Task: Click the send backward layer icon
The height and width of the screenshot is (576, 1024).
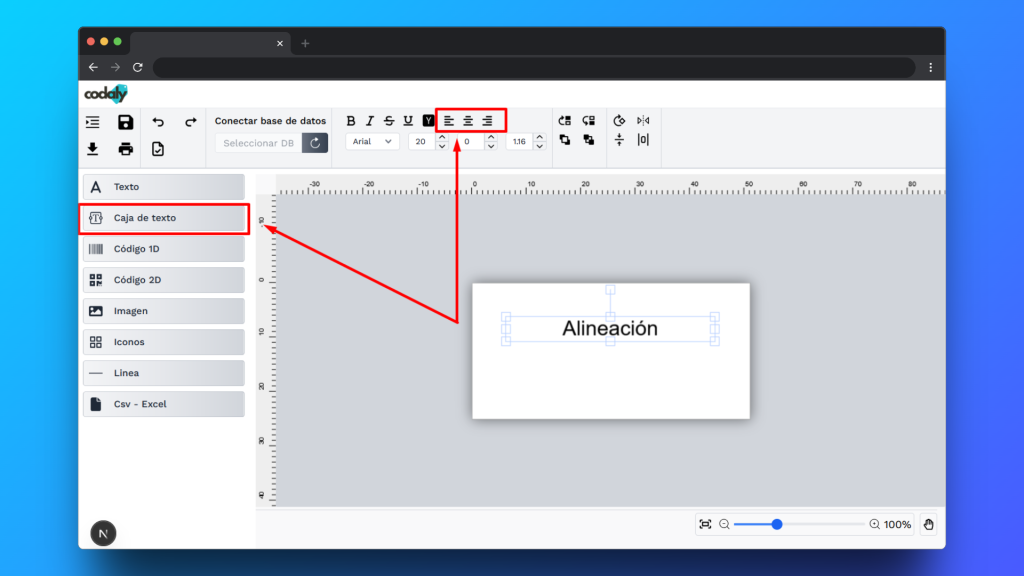Action: [x=588, y=121]
